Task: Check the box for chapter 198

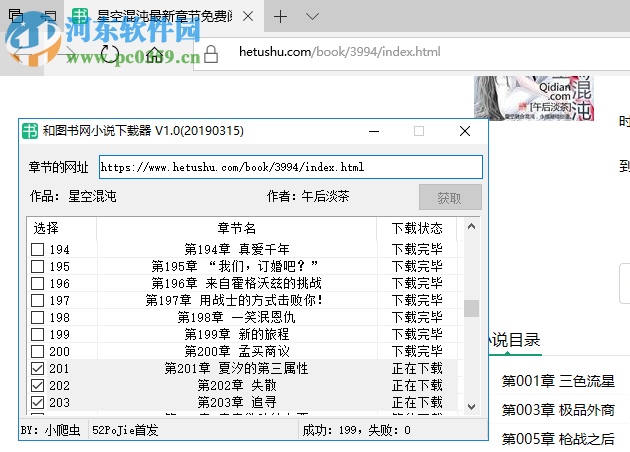Action: 37,317
